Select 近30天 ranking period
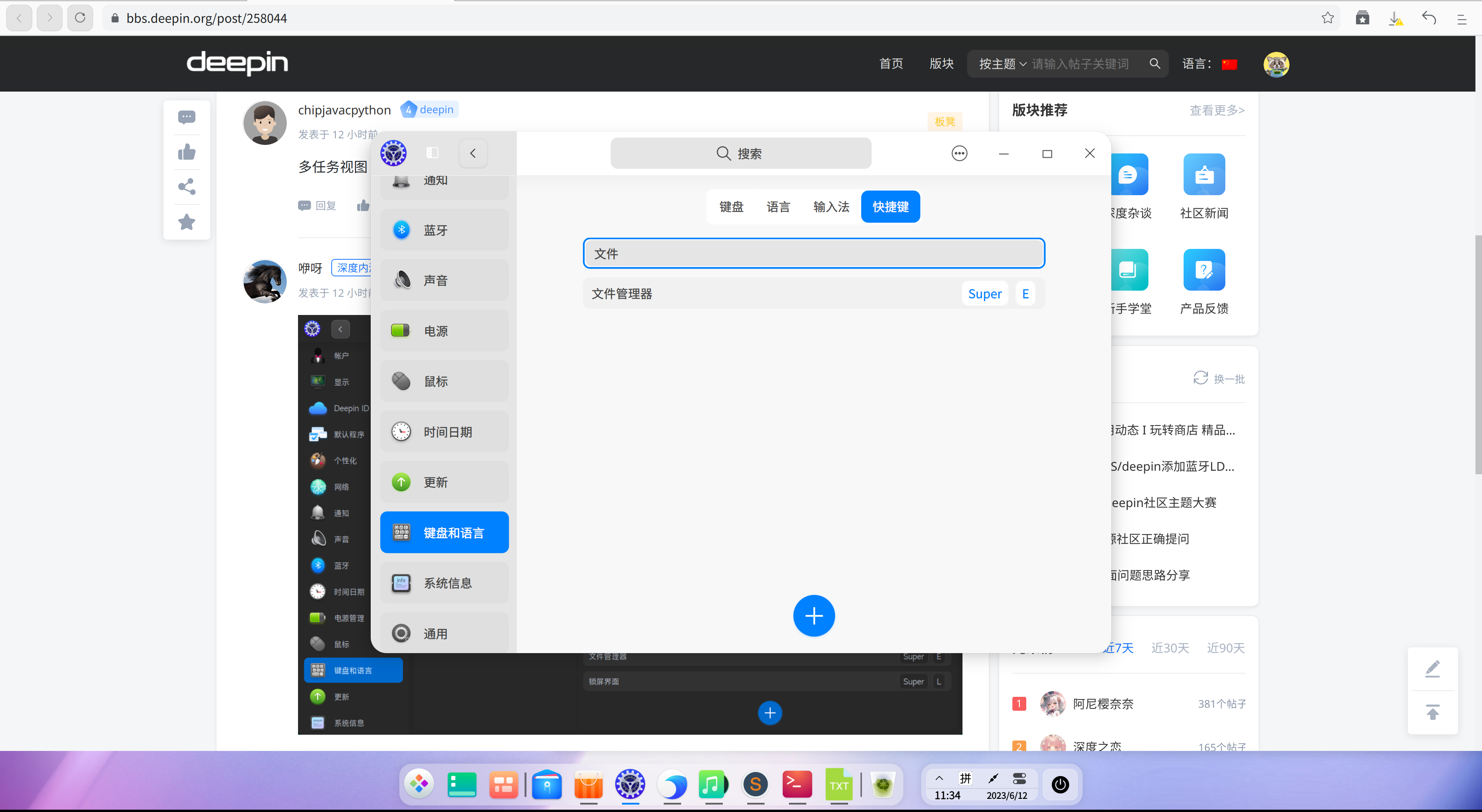Viewport: 1482px width, 812px height. point(1170,648)
